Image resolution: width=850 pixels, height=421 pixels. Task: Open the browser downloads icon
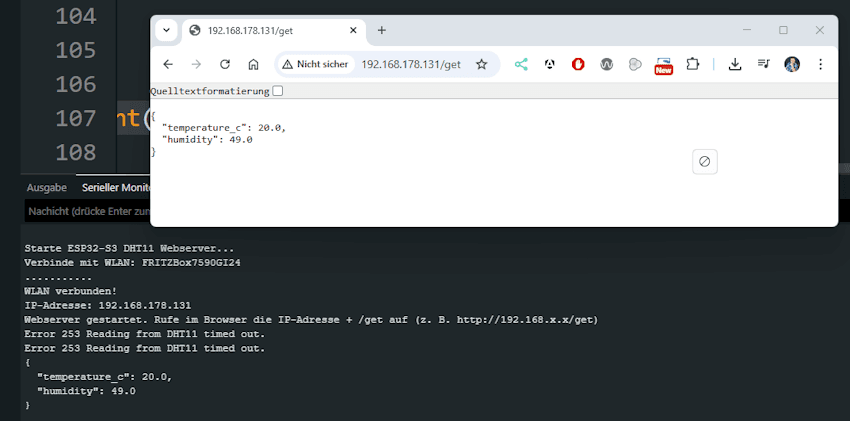click(x=735, y=64)
